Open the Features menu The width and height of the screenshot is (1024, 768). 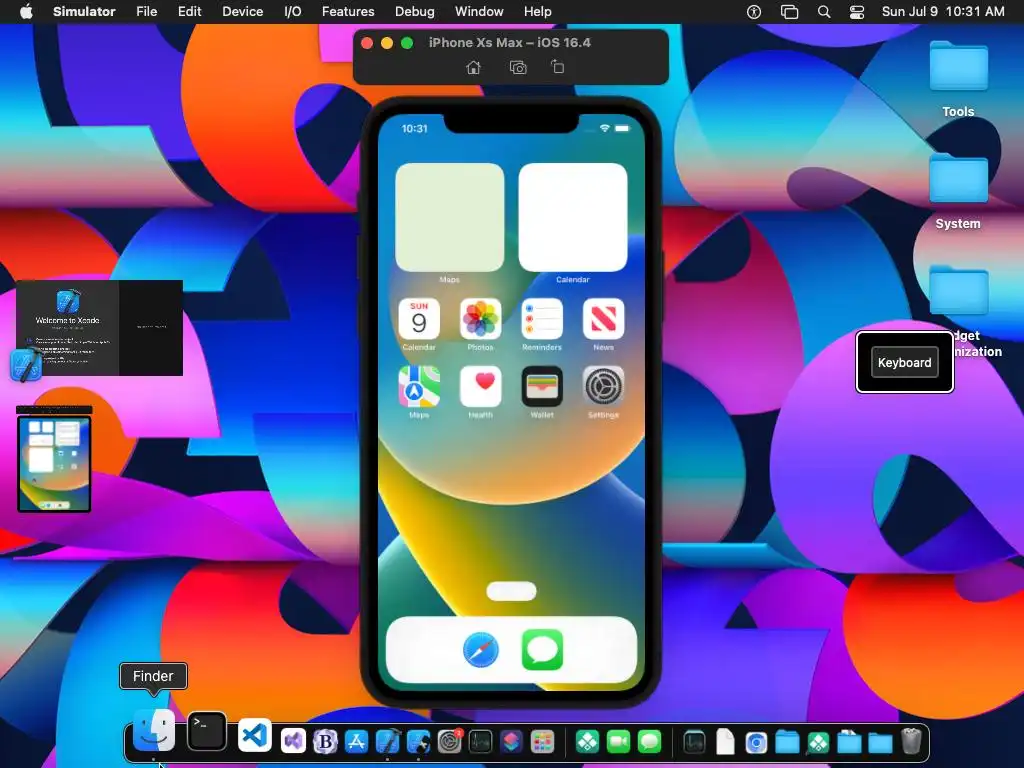tap(348, 12)
